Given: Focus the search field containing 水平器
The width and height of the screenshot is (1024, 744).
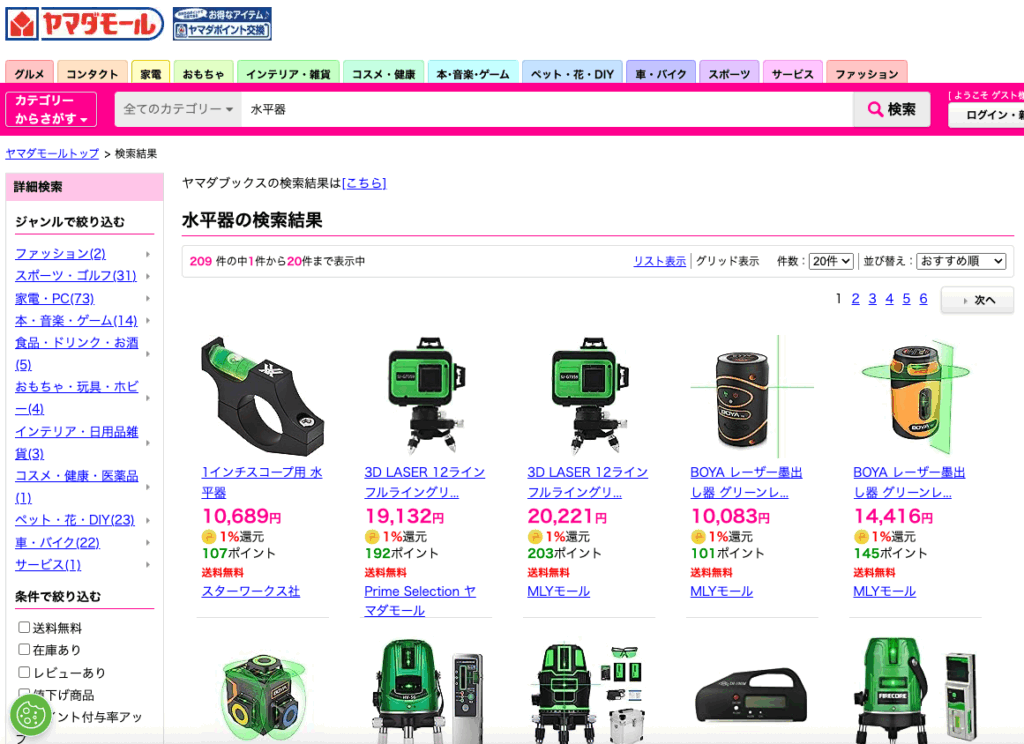Looking at the screenshot, I should click(x=547, y=109).
